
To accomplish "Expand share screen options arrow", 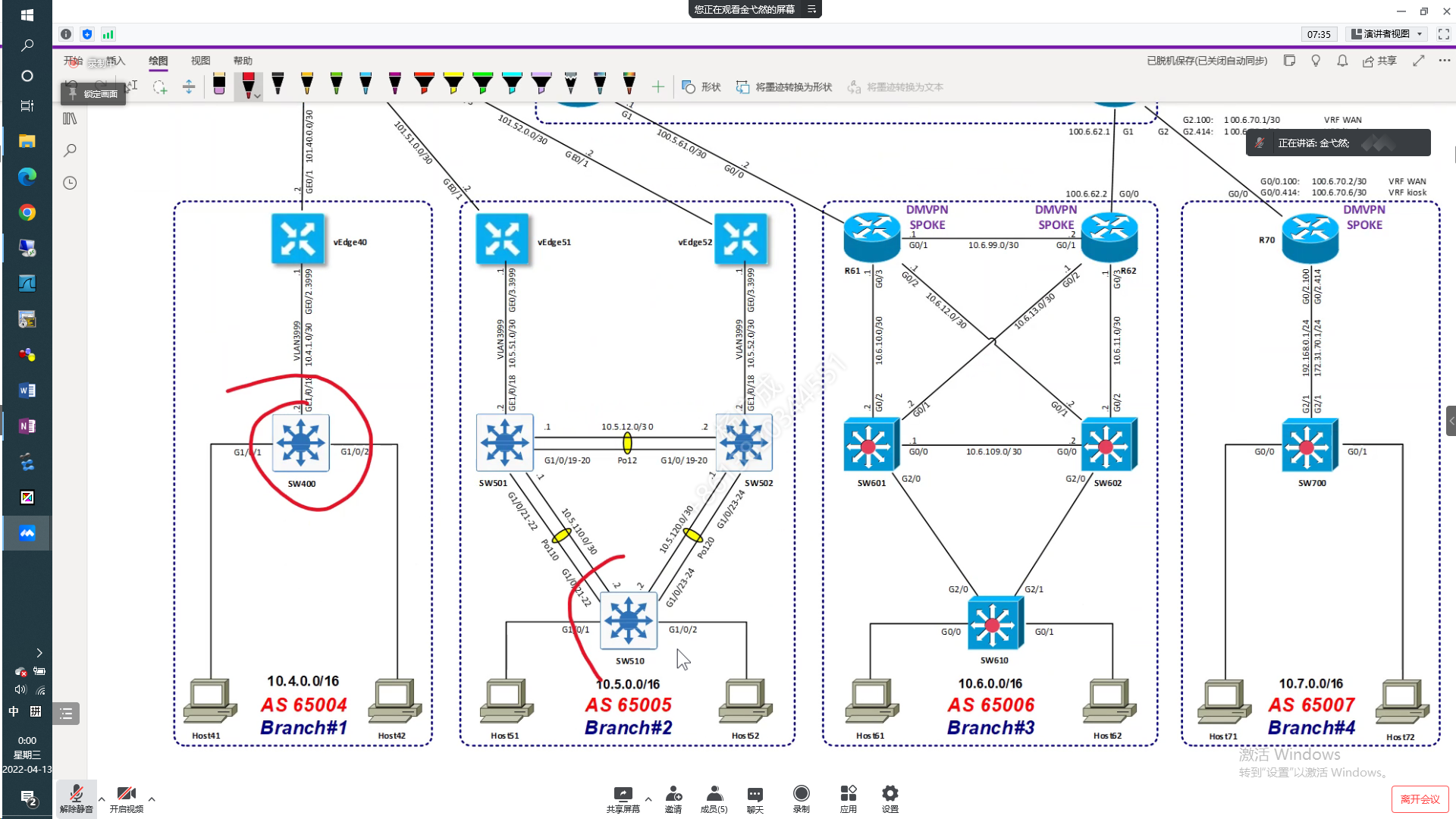I will [x=648, y=799].
